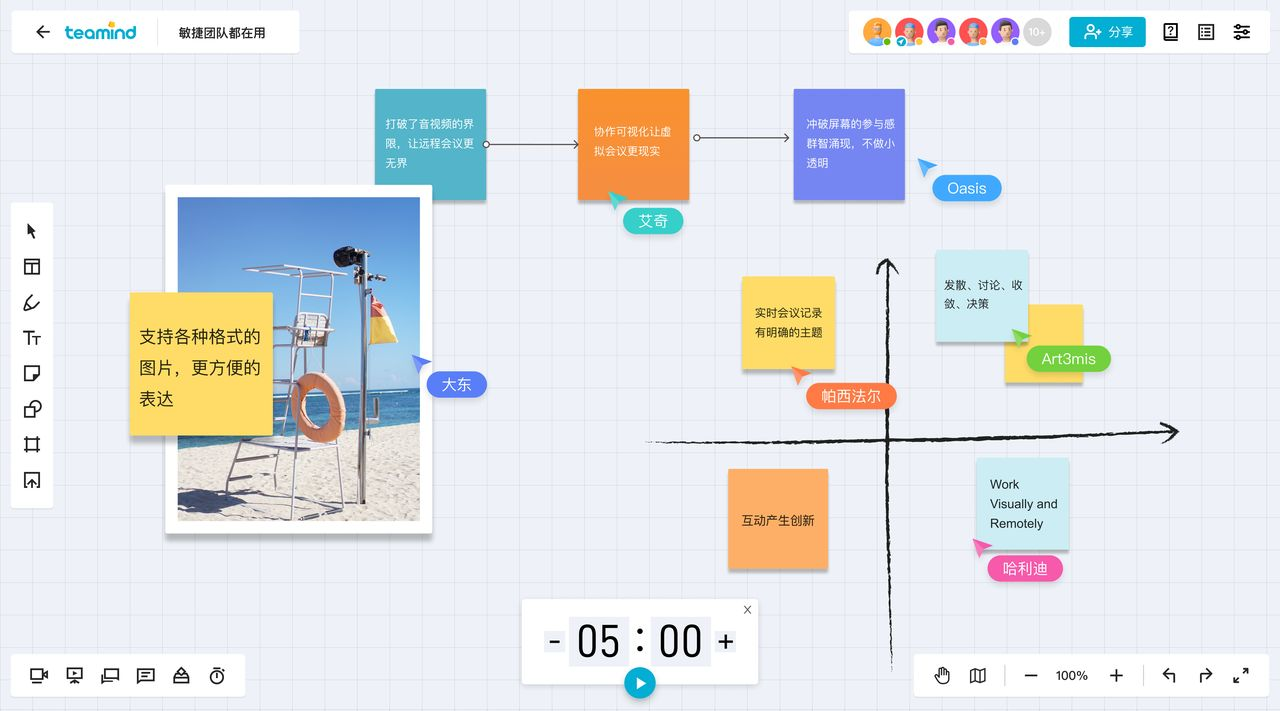Select the text tool

pos(32,338)
